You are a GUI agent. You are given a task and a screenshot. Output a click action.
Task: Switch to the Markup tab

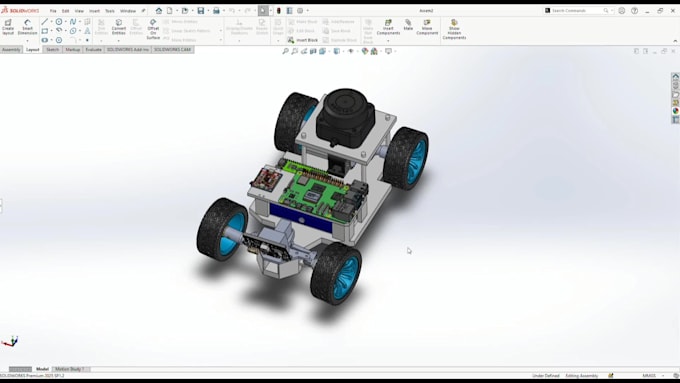click(72, 50)
